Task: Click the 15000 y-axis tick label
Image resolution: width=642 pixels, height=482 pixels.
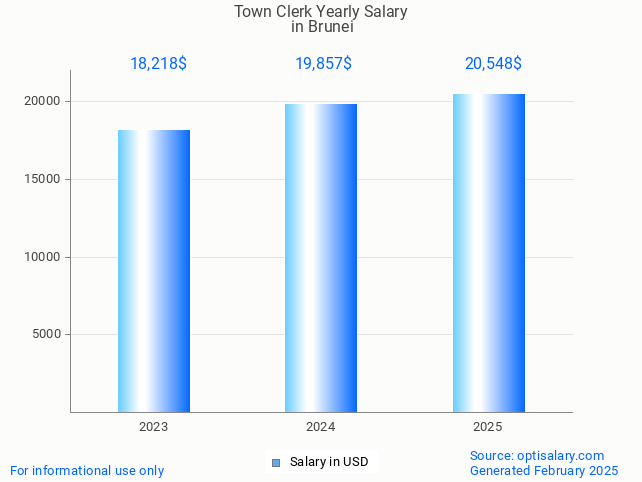Action: pos(44,179)
